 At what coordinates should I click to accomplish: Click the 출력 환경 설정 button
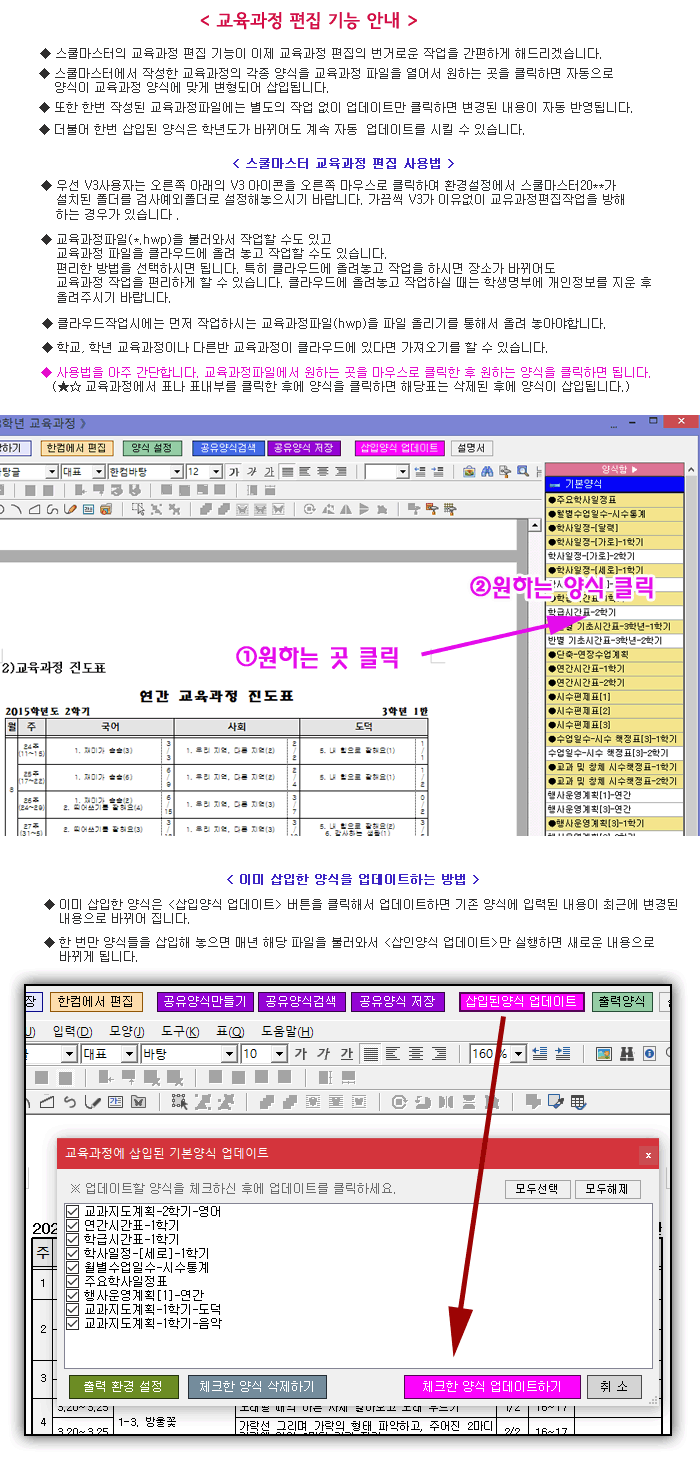coord(123,1387)
